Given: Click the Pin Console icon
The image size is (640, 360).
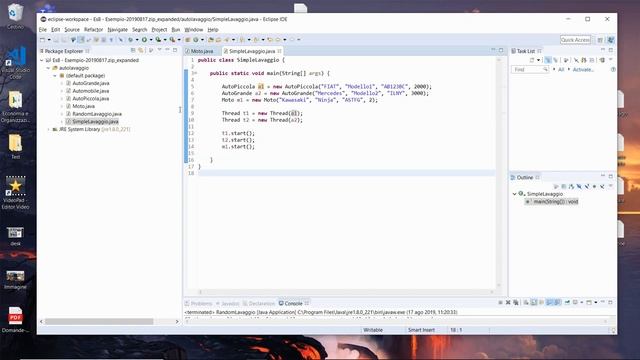Looking at the screenshot, I should pyautogui.click(x=567, y=302).
